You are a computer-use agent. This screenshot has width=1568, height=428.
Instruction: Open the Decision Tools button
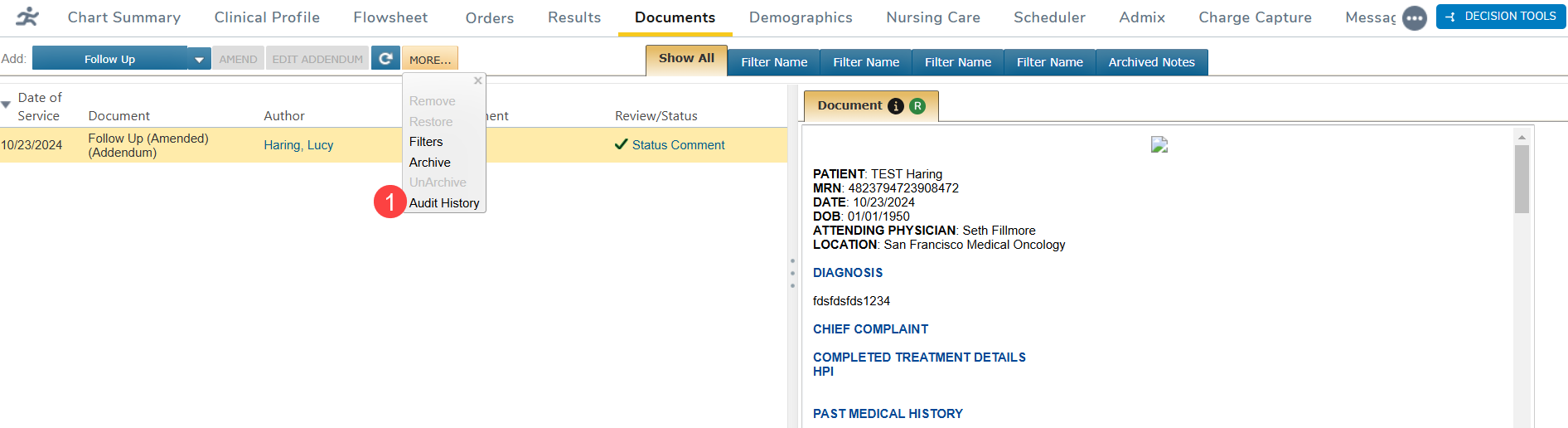pos(1501,17)
